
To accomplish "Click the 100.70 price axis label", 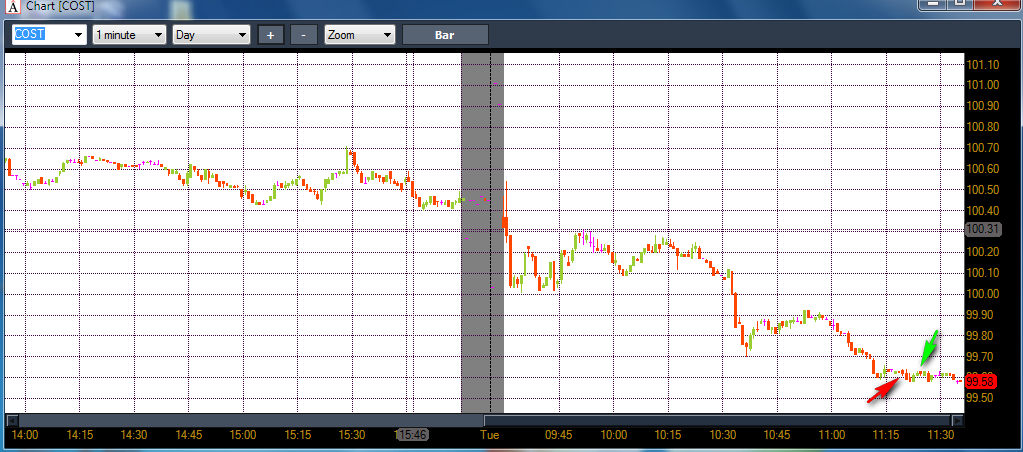I will pos(983,147).
